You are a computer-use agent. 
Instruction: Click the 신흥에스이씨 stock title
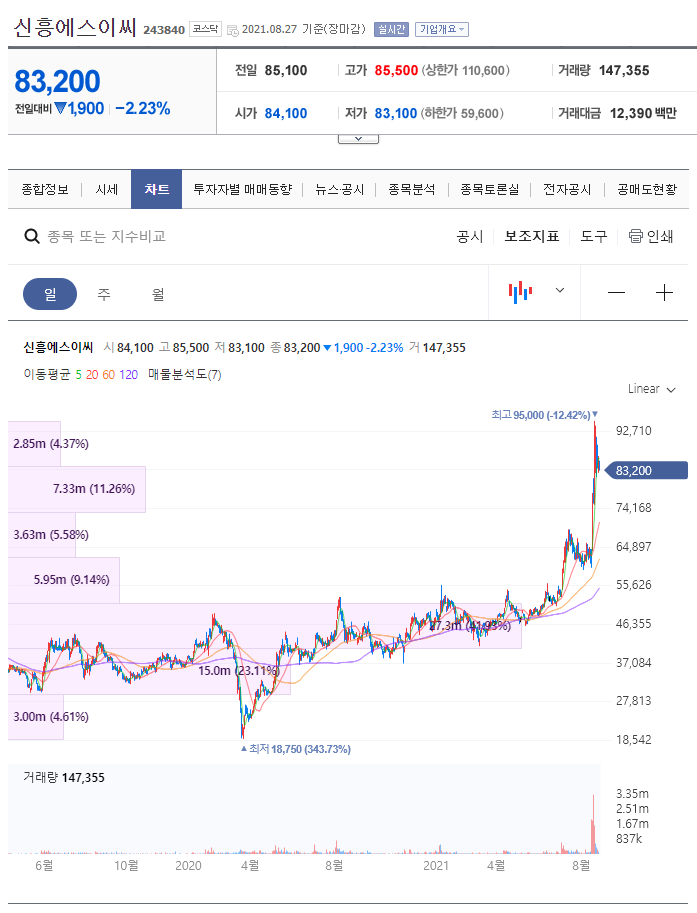point(75,27)
